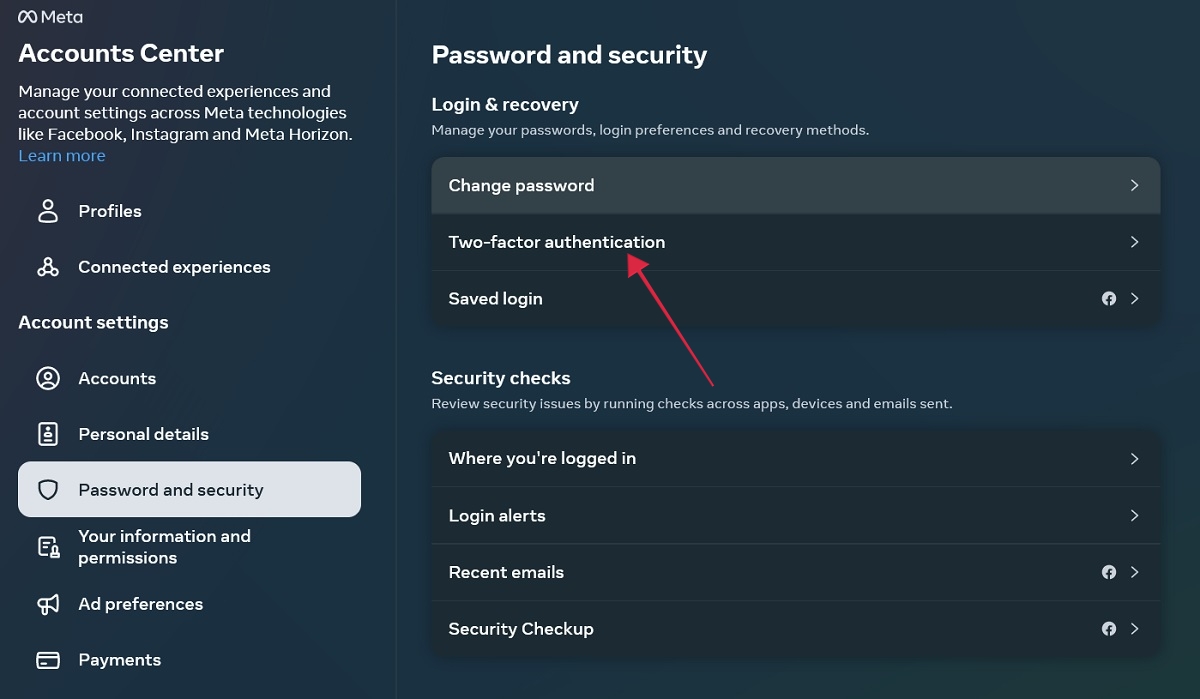Click the Payments card icon
Screen dimensions: 1200x699
click(48, 659)
